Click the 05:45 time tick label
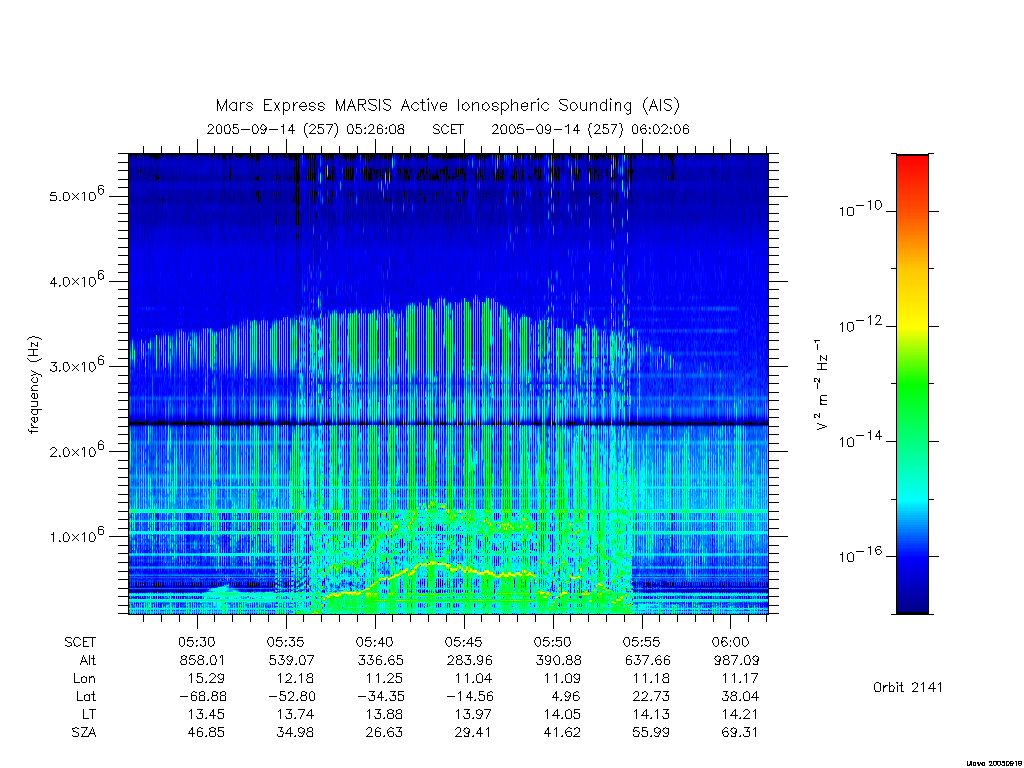 click(x=464, y=642)
